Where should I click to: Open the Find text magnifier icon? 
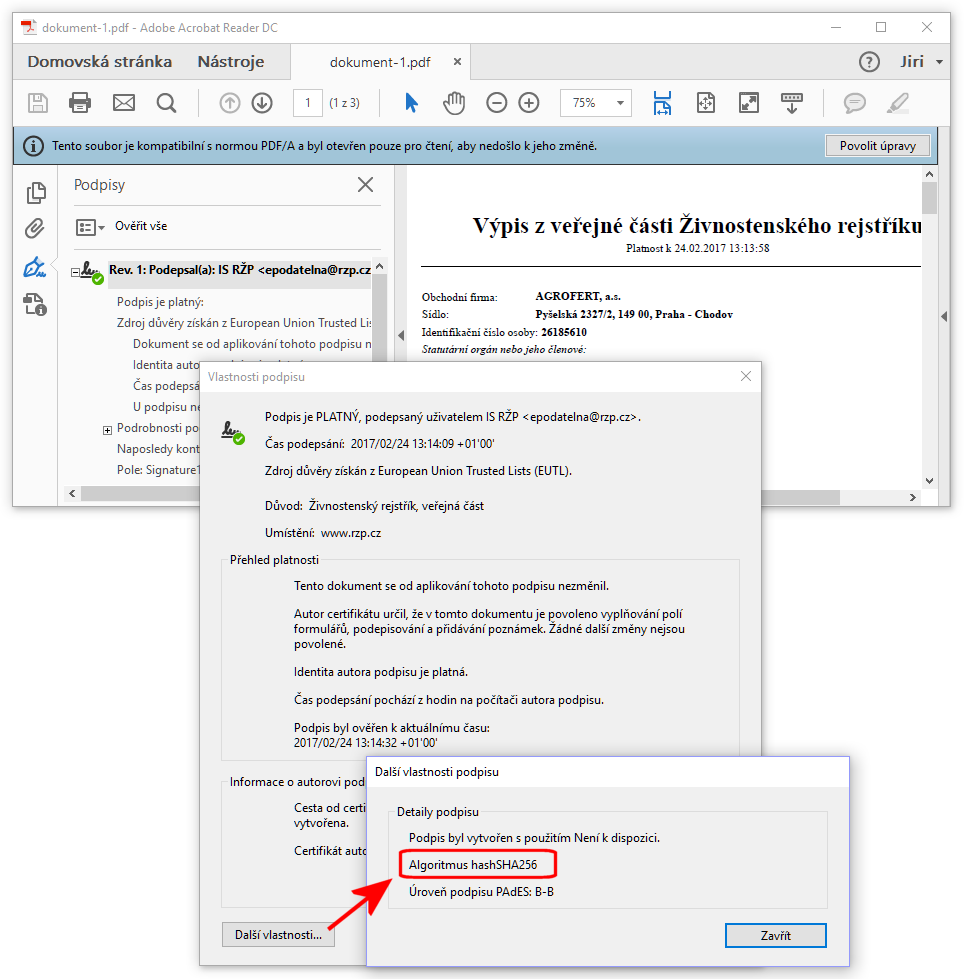coord(167,102)
